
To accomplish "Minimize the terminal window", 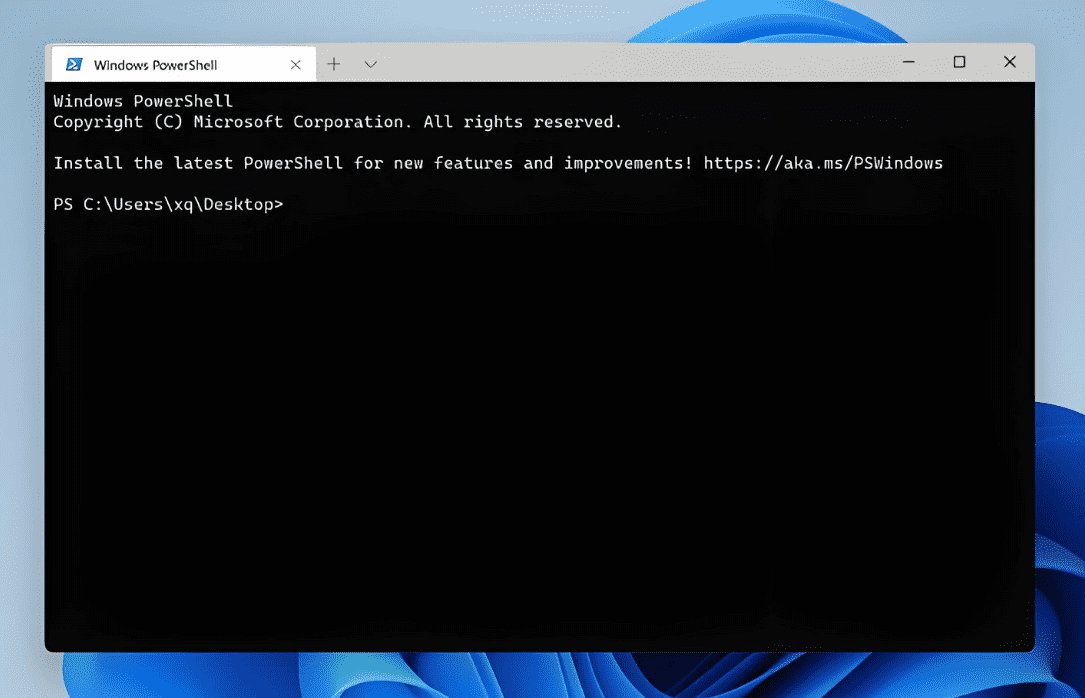I will tap(909, 62).
